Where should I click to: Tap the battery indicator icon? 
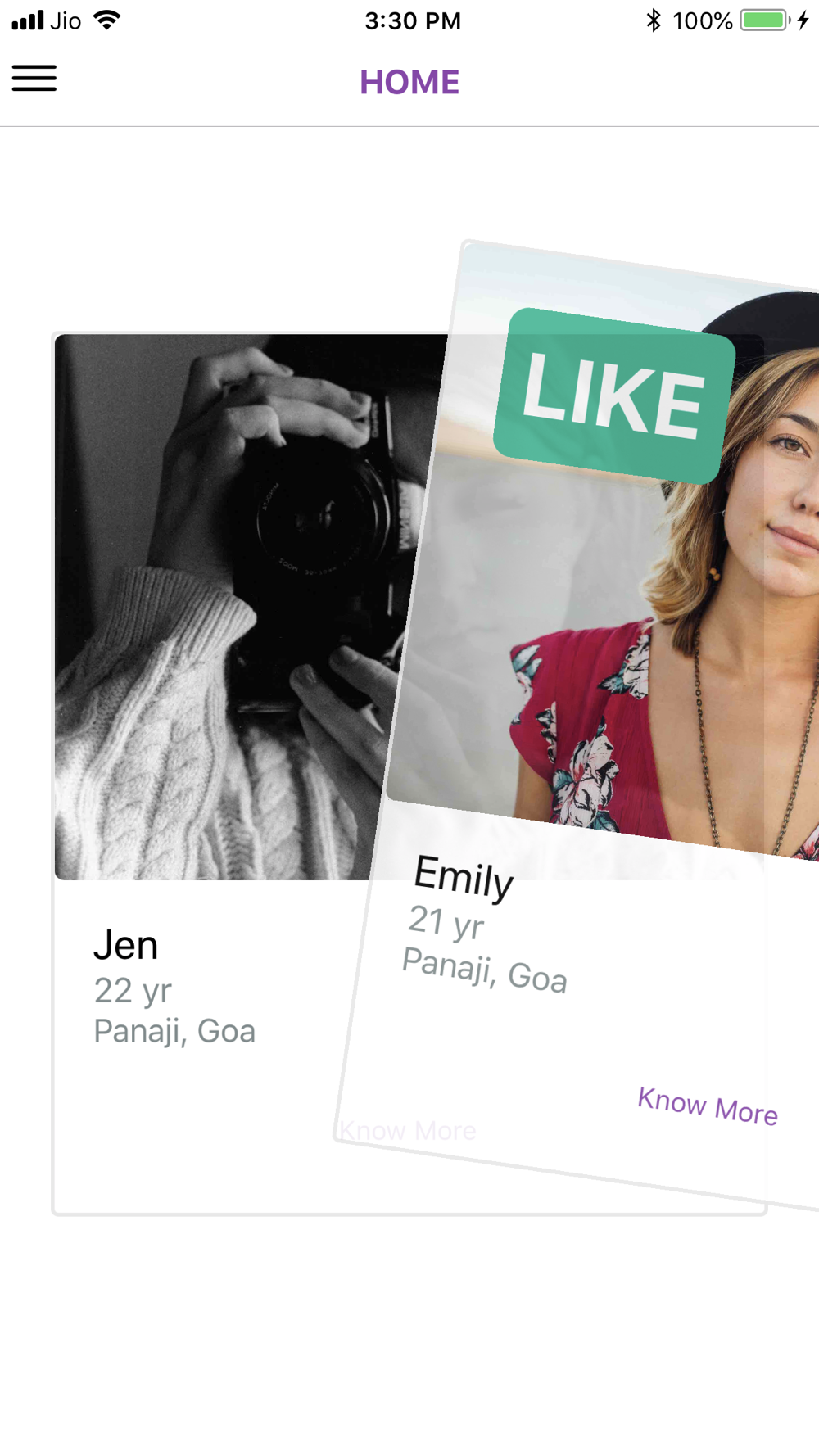pos(765,20)
